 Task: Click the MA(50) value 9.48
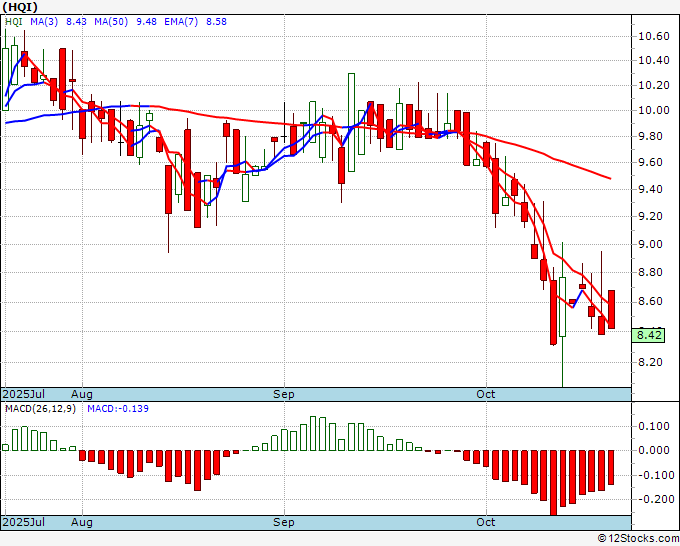point(146,22)
